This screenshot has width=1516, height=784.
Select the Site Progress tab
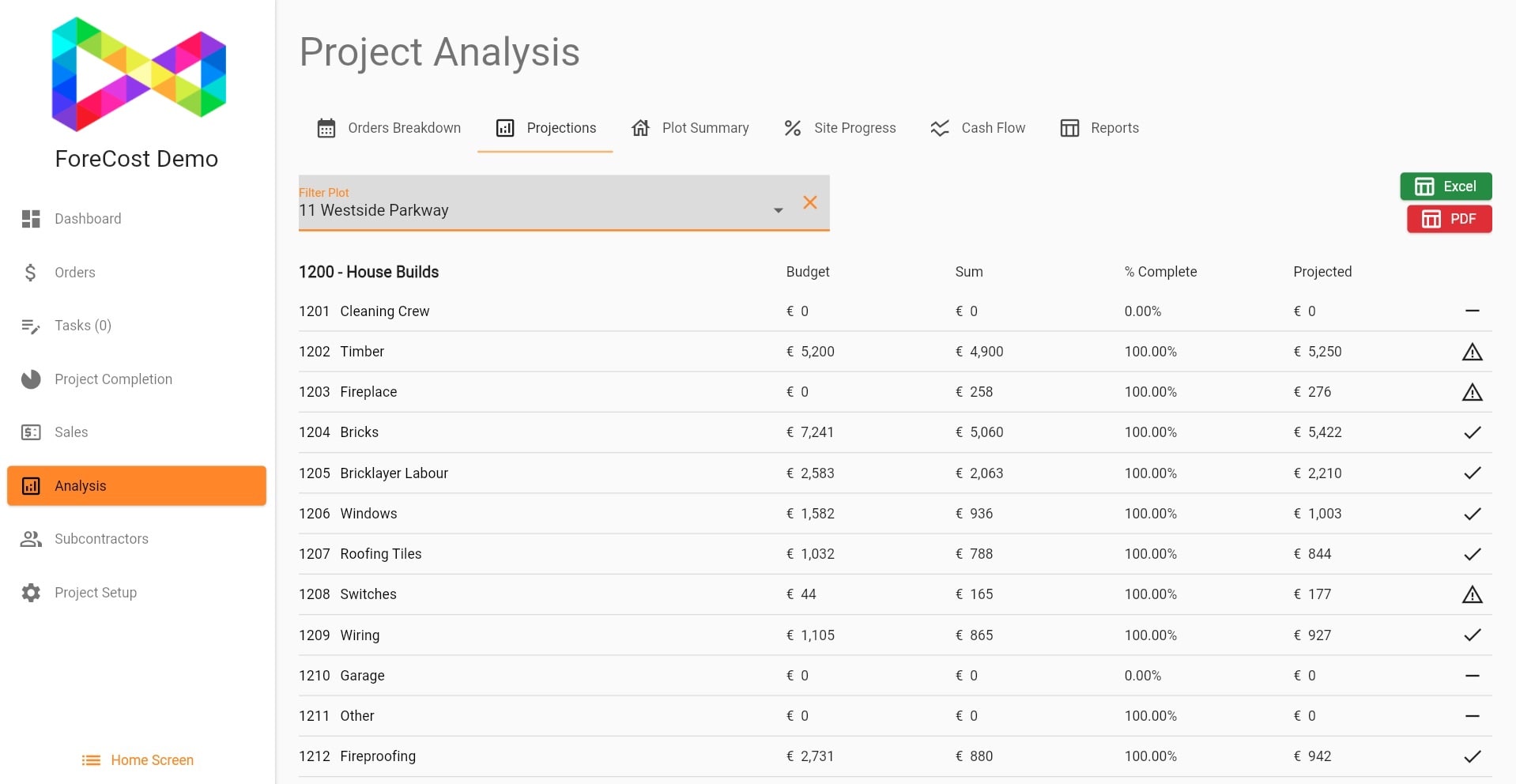pyautogui.click(x=839, y=128)
